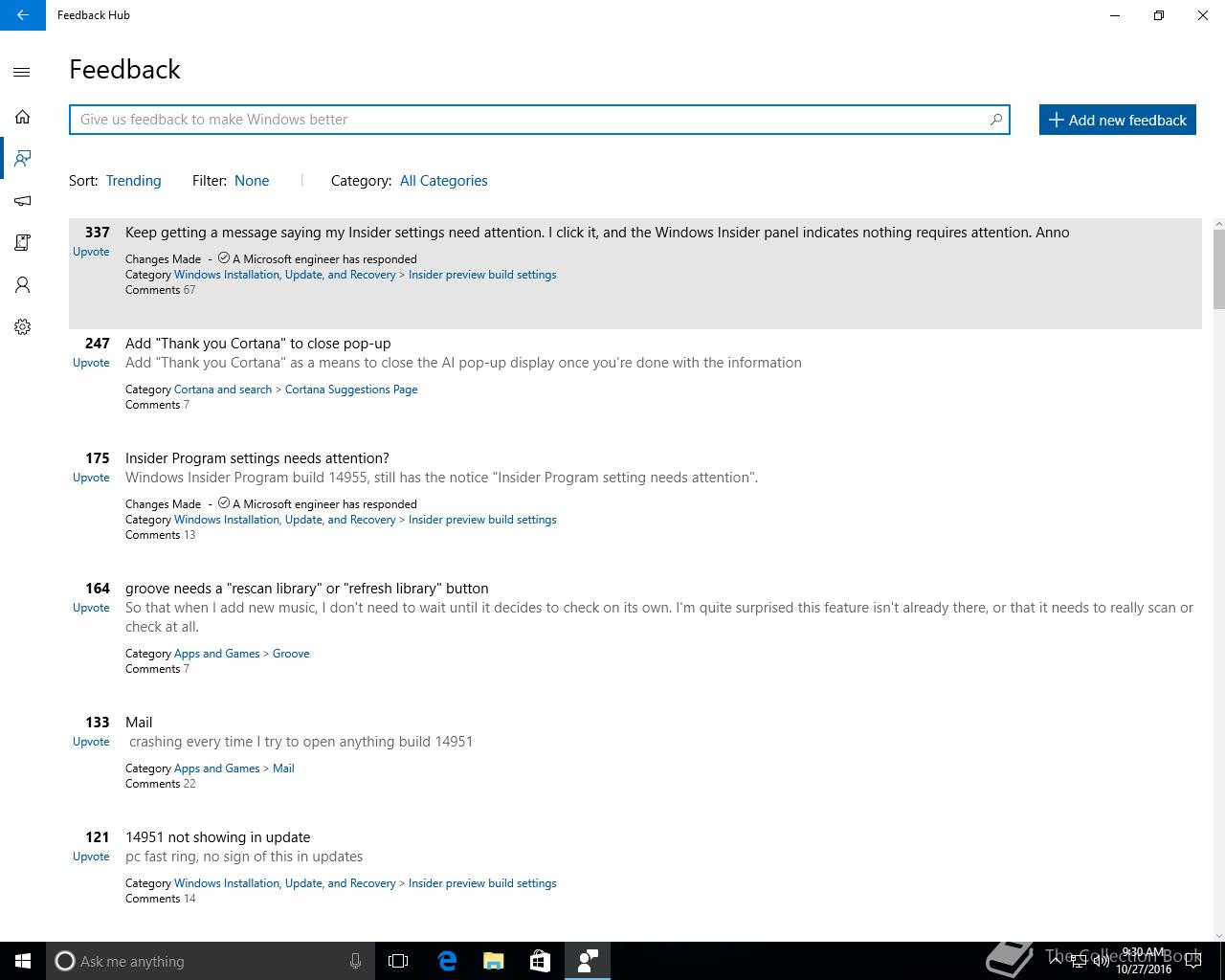Click the search magnifier in feedback box
This screenshot has height=980, width=1225.
point(995,120)
